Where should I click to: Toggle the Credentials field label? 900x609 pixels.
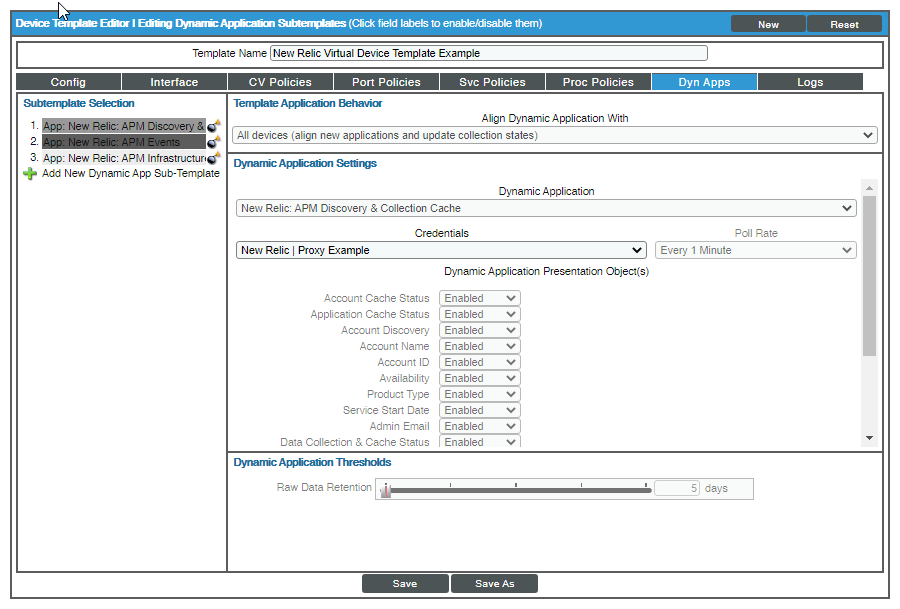pos(441,233)
